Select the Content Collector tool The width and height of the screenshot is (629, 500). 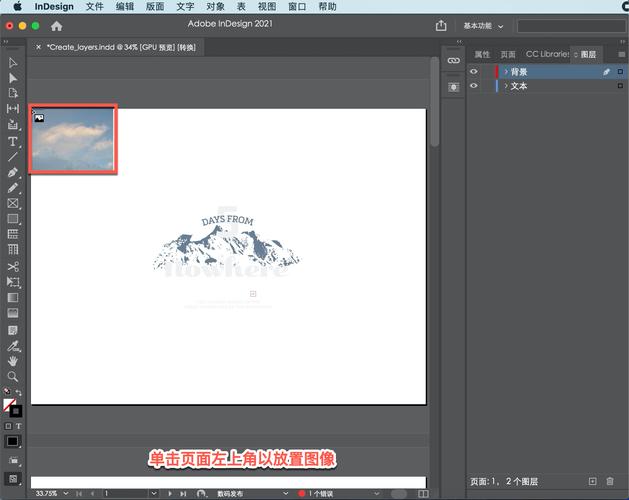coord(13,124)
